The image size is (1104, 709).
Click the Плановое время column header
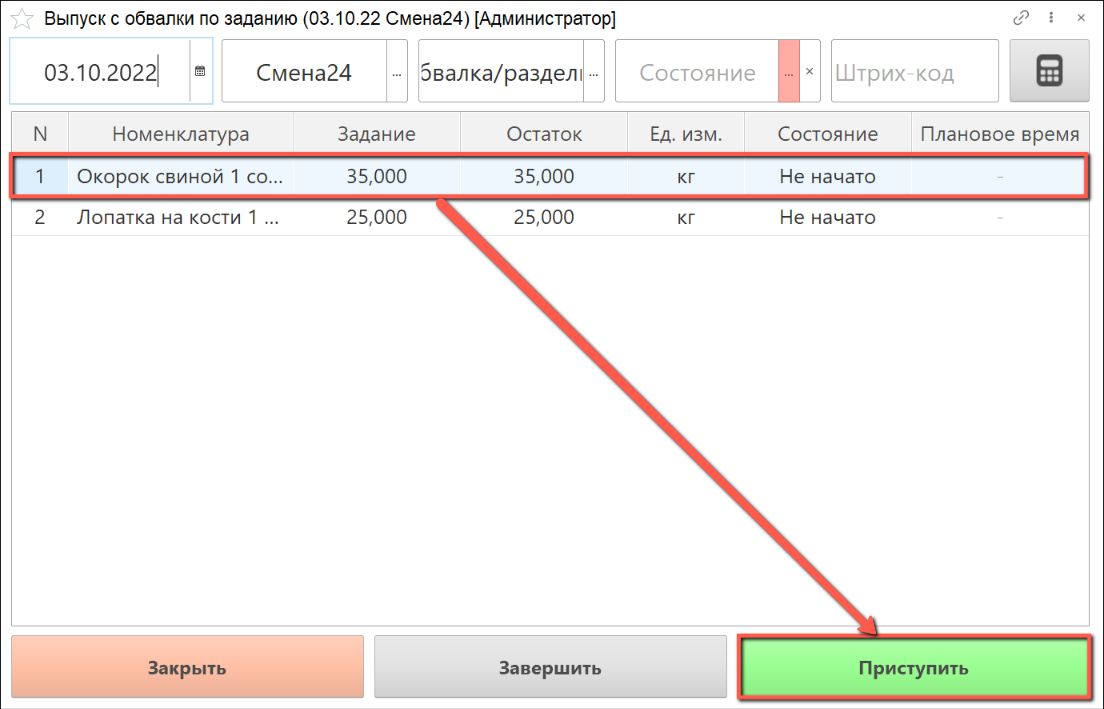tap(999, 134)
